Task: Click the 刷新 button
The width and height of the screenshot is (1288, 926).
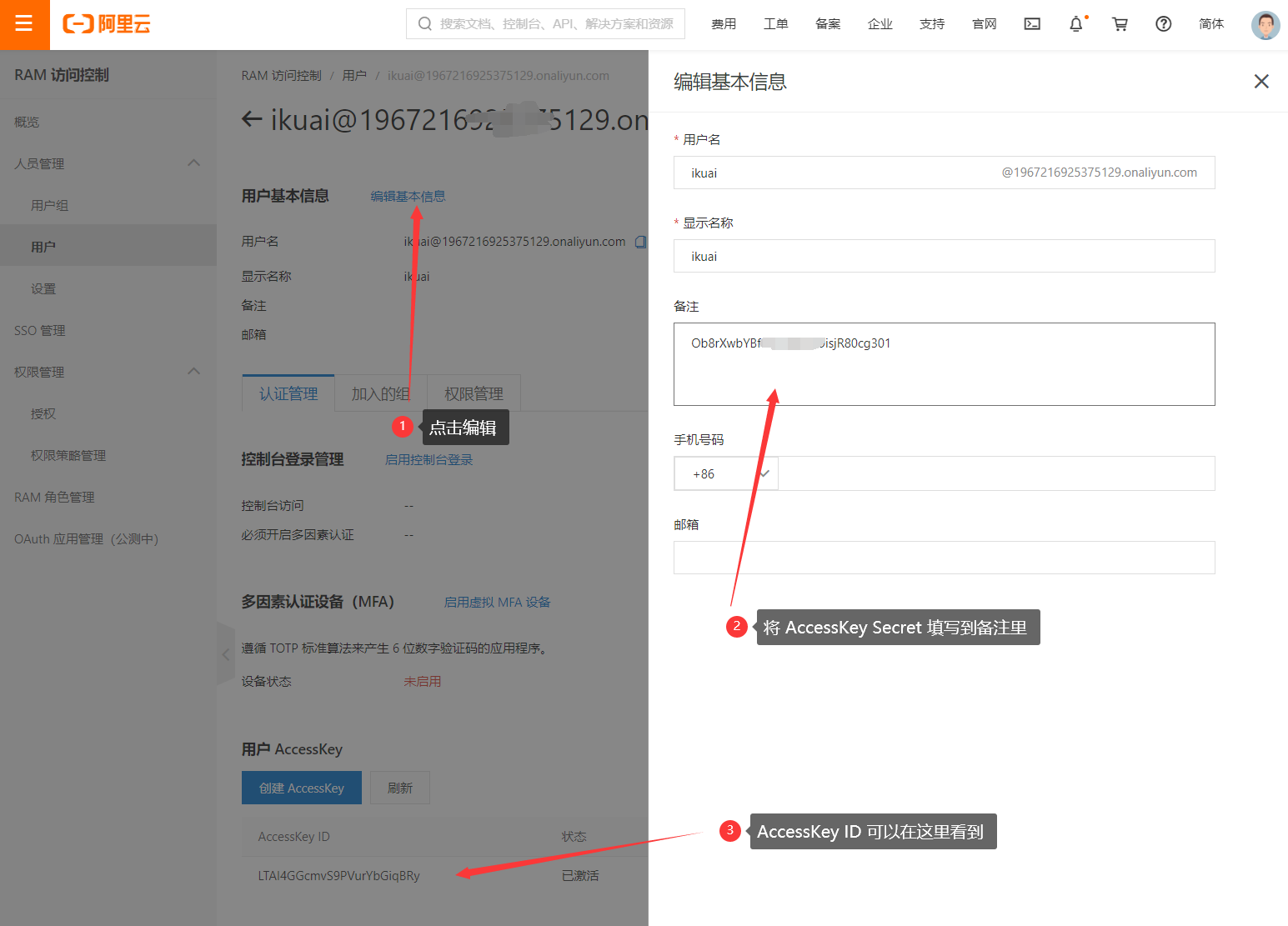Action: 400,788
